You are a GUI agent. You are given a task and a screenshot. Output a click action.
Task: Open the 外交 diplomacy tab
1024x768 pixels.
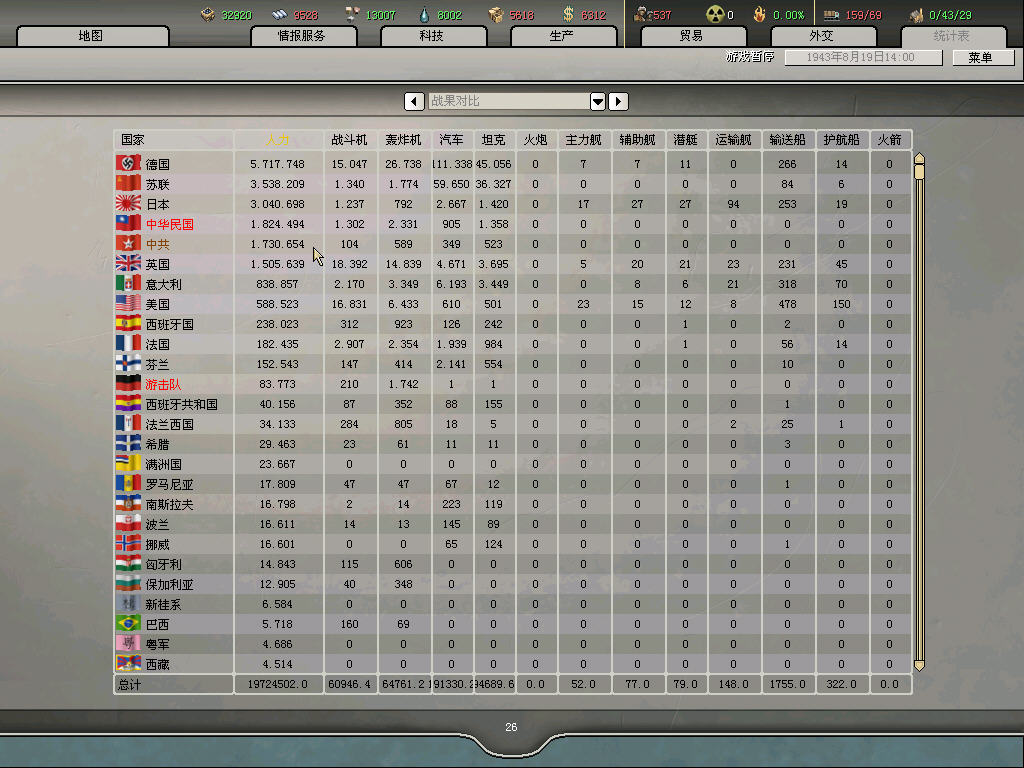click(823, 36)
